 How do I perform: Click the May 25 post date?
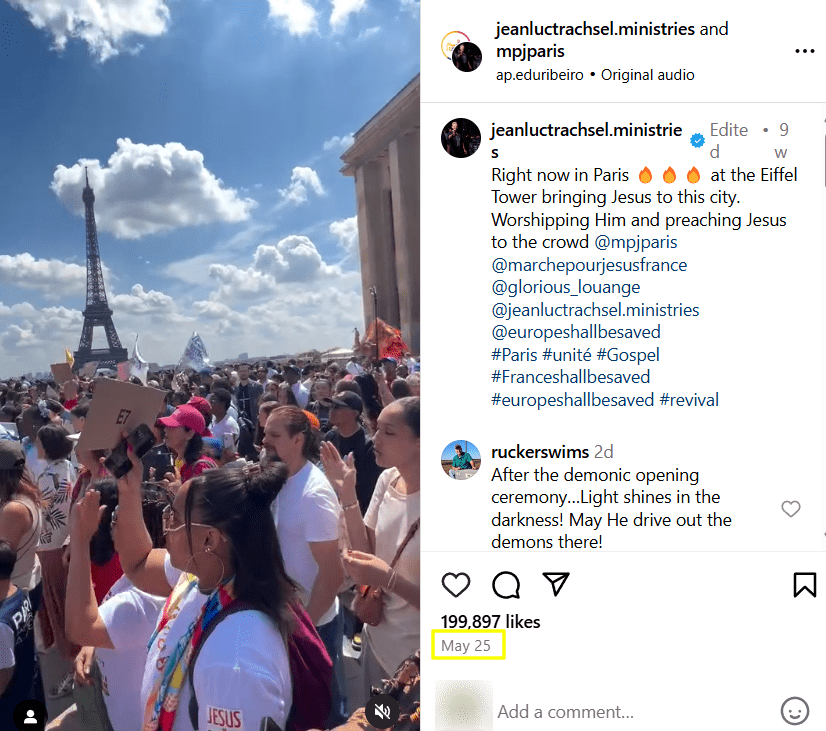click(466, 645)
